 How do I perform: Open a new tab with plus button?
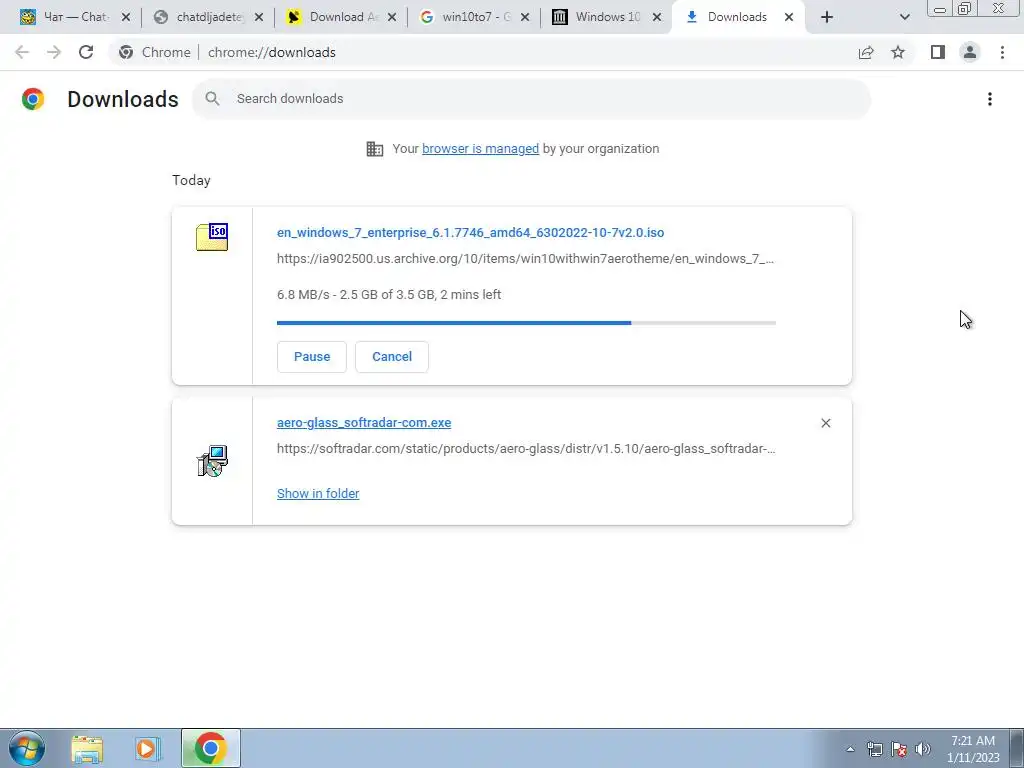827,18
